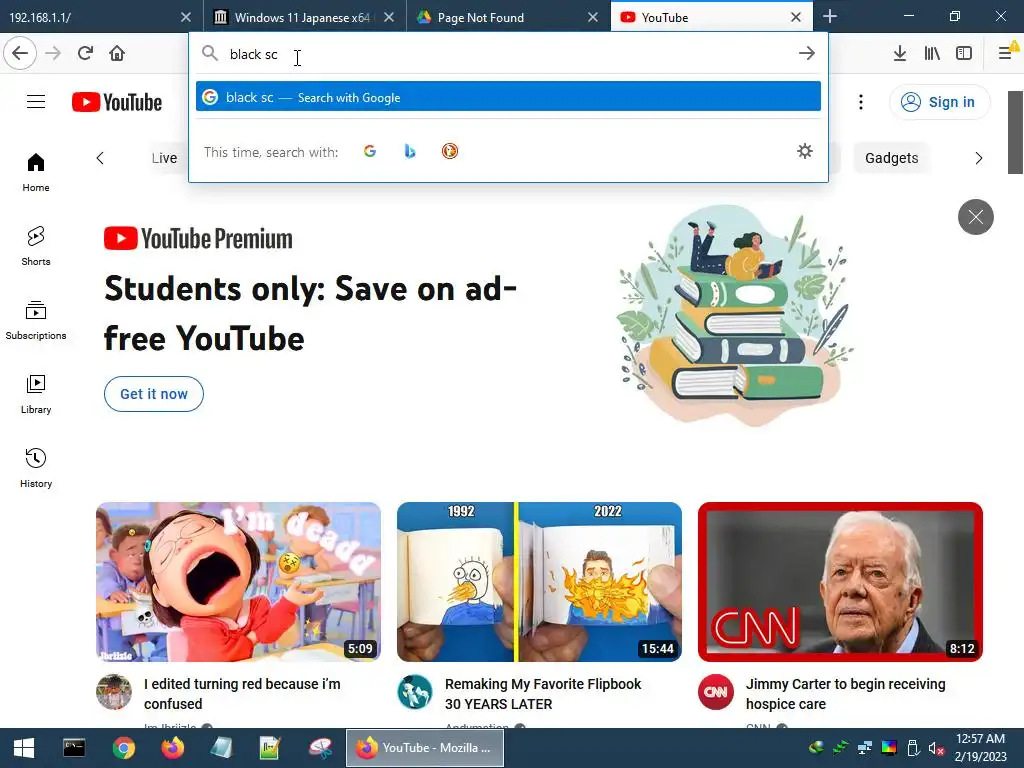Open Library in YouTube sidebar
The image size is (1024, 768).
point(36,394)
